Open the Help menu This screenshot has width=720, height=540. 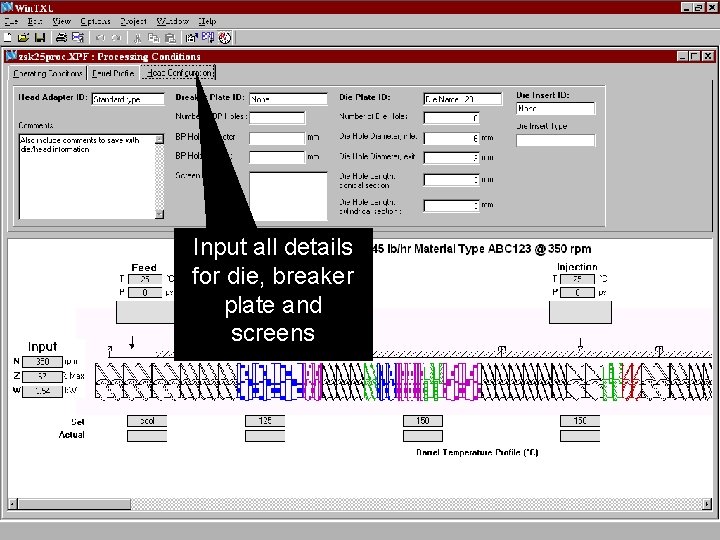pos(208,21)
